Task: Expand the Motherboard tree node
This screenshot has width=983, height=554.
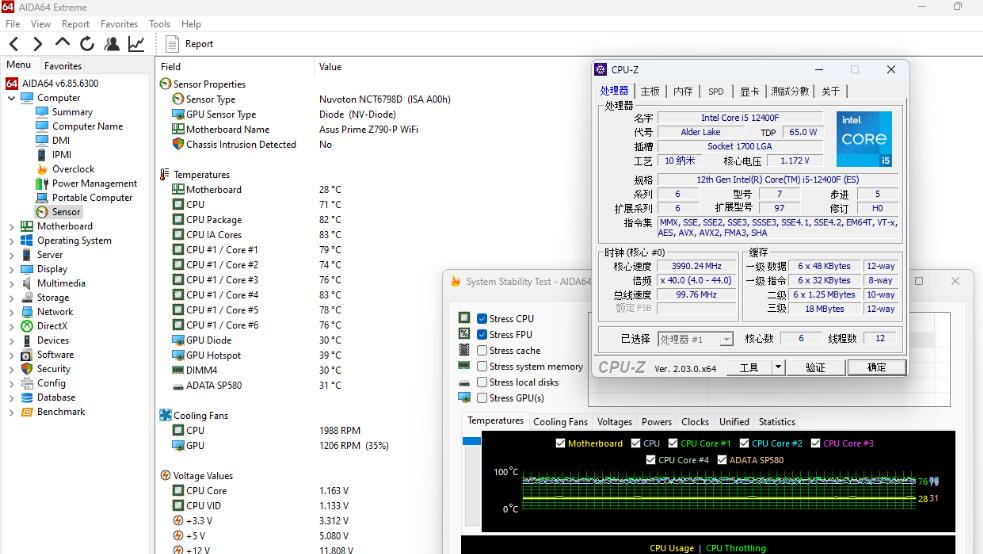Action: pos(11,227)
